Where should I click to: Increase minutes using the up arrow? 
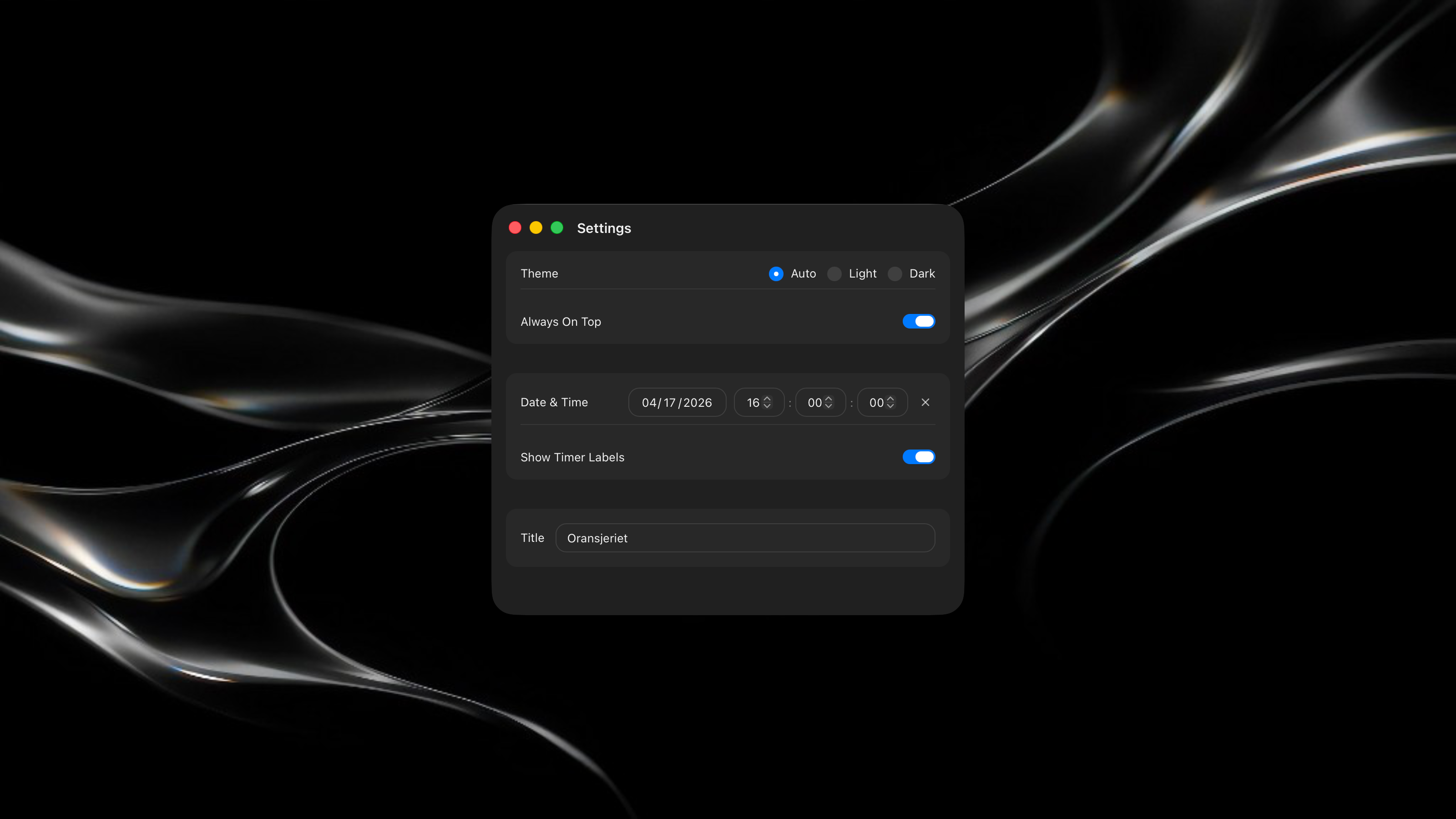pyautogui.click(x=829, y=399)
